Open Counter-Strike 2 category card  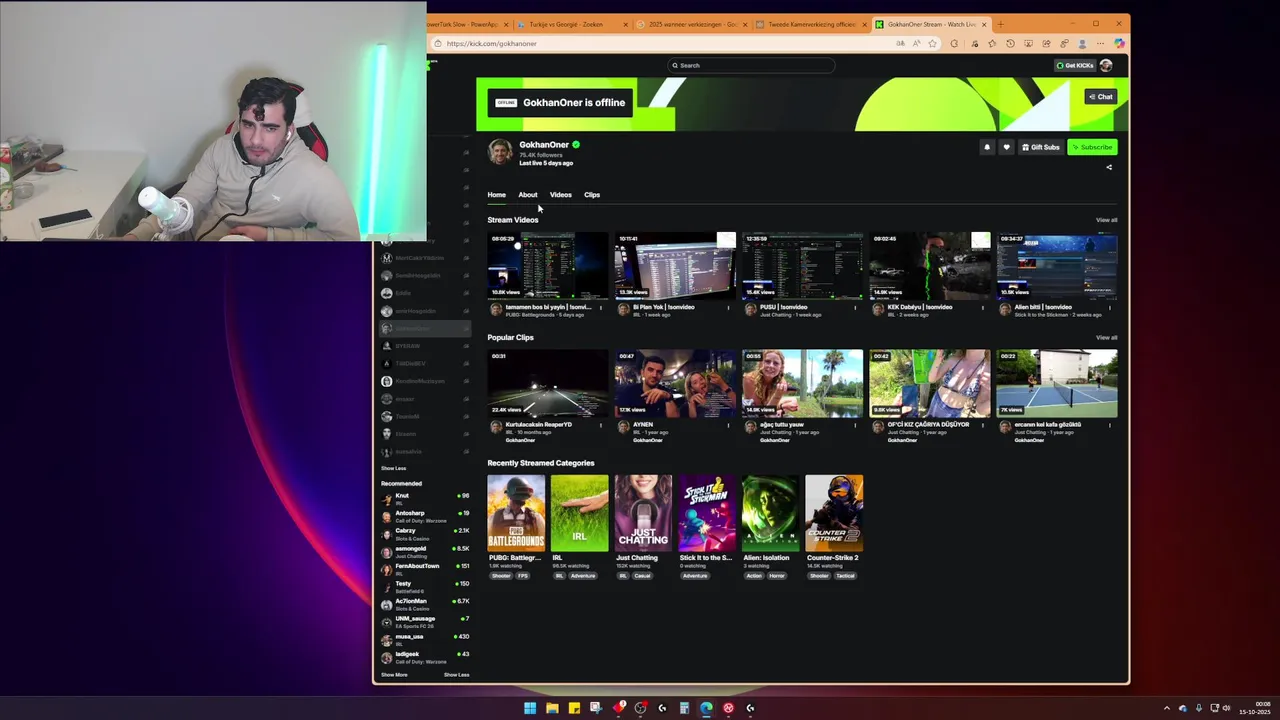pyautogui.click(x=834, y=513)
